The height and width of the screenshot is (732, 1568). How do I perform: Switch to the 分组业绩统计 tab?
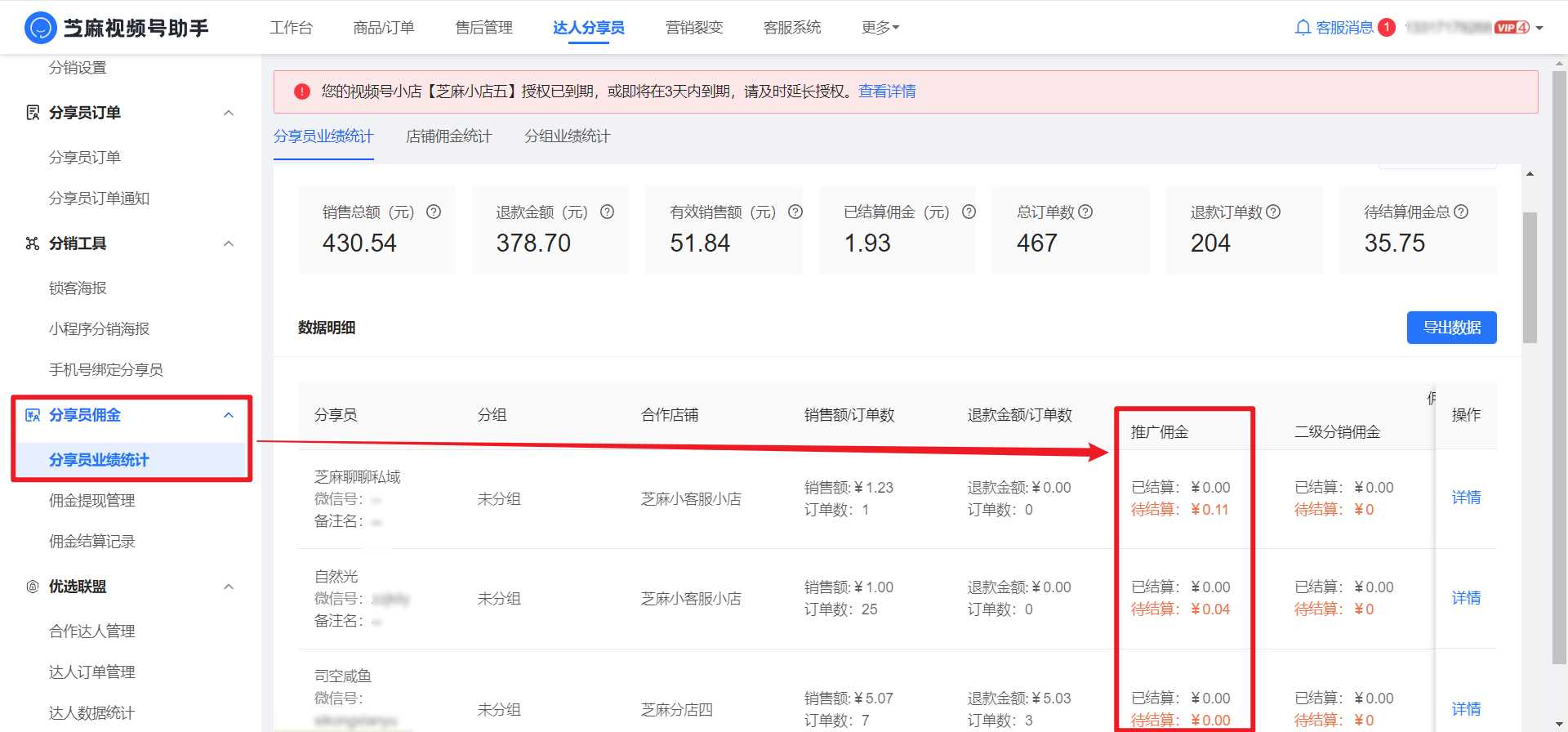tap(568, 136)
